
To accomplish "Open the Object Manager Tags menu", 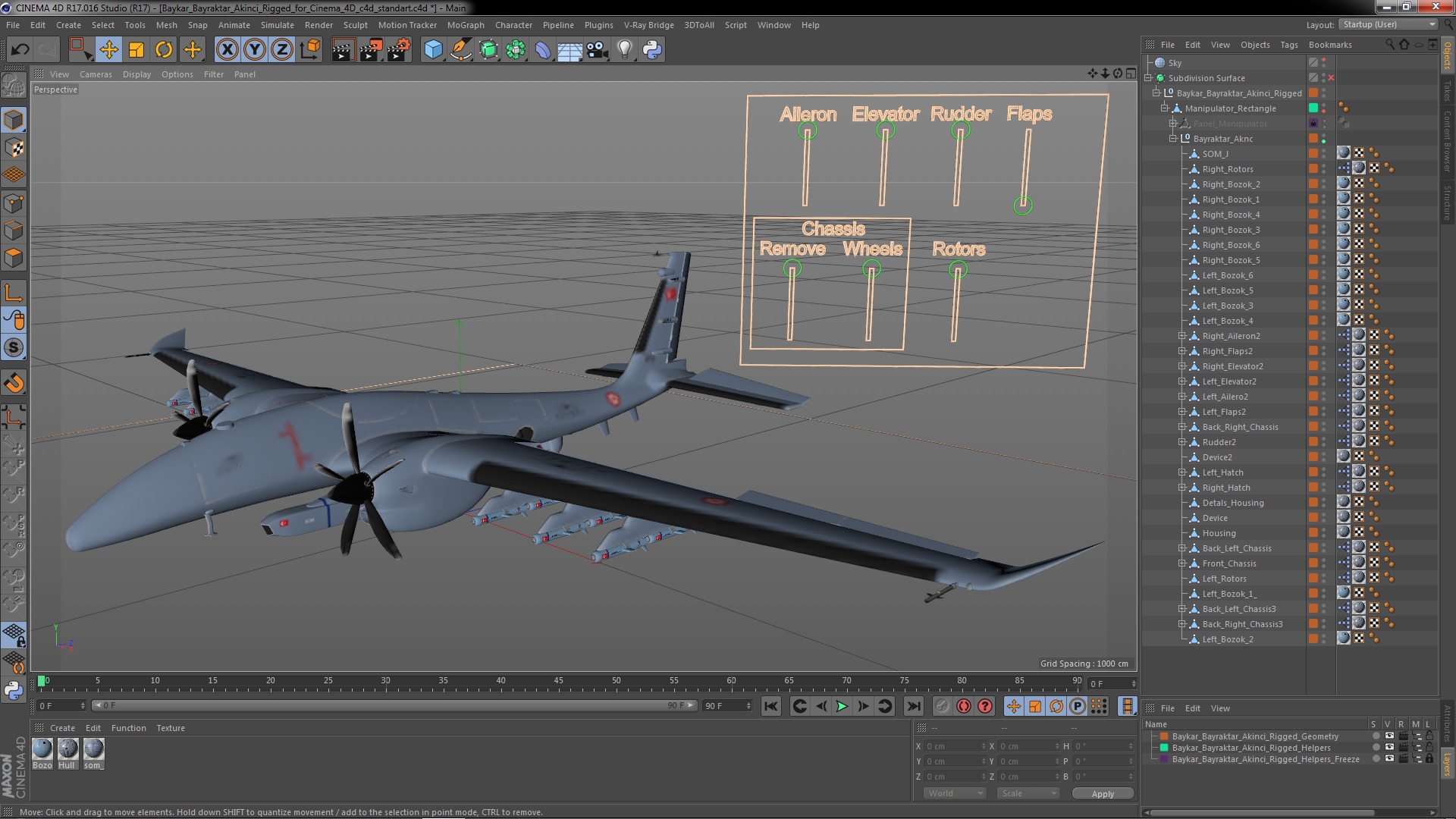I will pos(1289,45).
